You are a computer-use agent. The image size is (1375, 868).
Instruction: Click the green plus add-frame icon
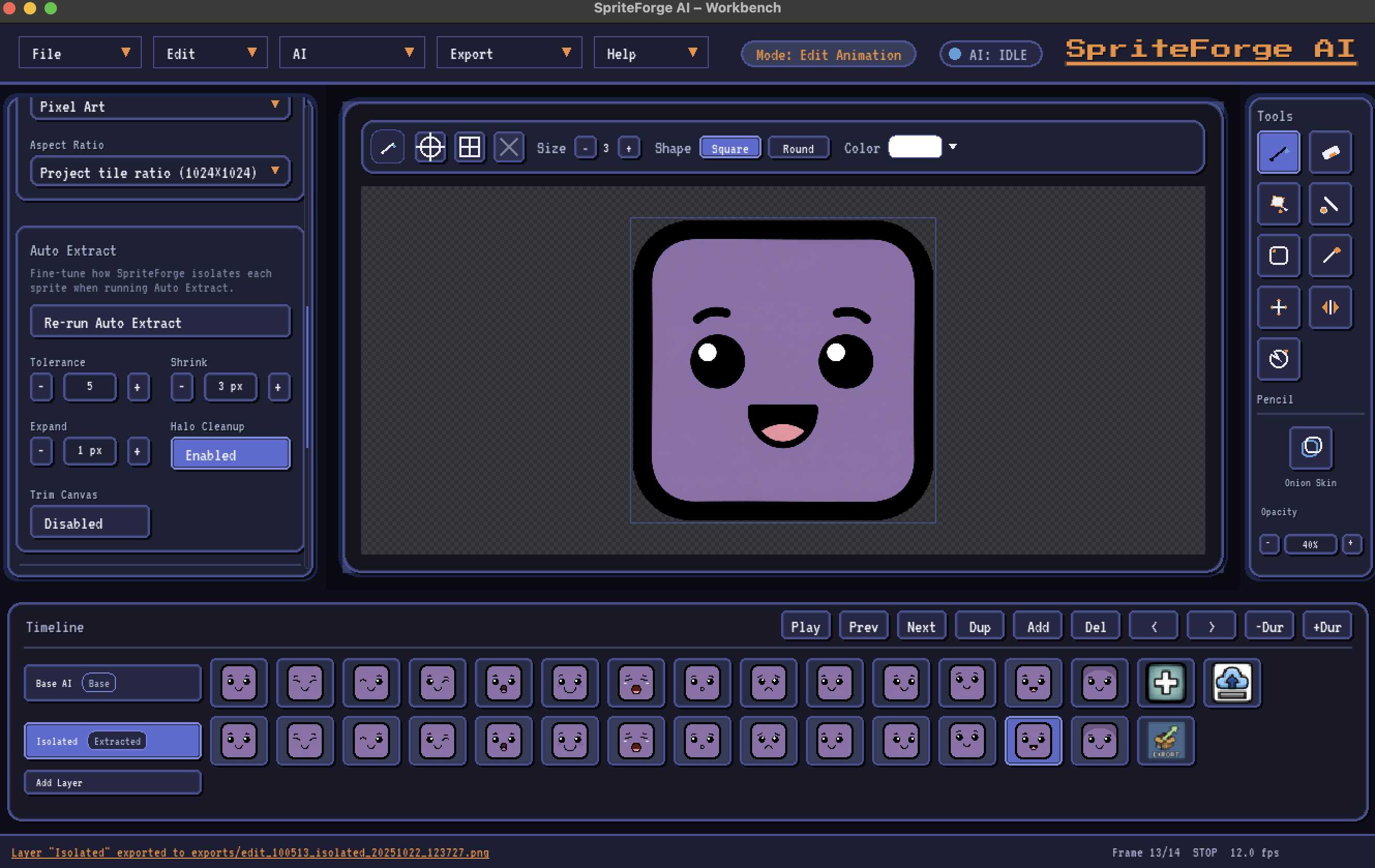(1165, 682)
